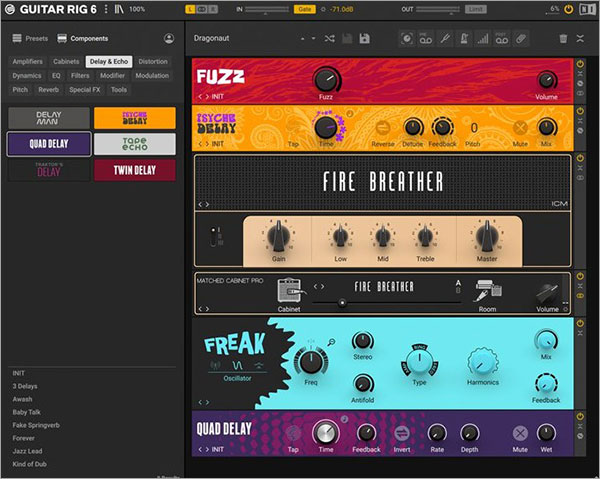The height and width of the screenshot is (479, 600).
Task: Click the trash delete rack icon
Action: pyautogui.click(x=563, y=39)
